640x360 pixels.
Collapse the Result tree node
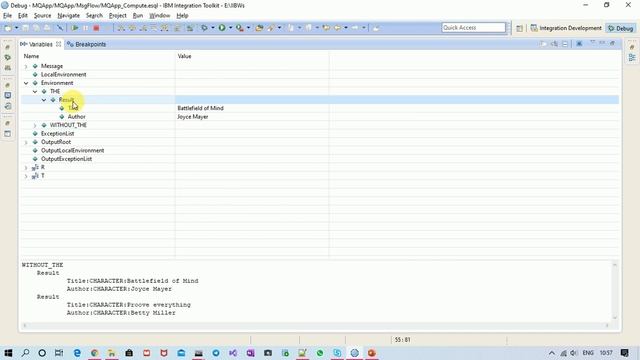[x=44, y=100]
